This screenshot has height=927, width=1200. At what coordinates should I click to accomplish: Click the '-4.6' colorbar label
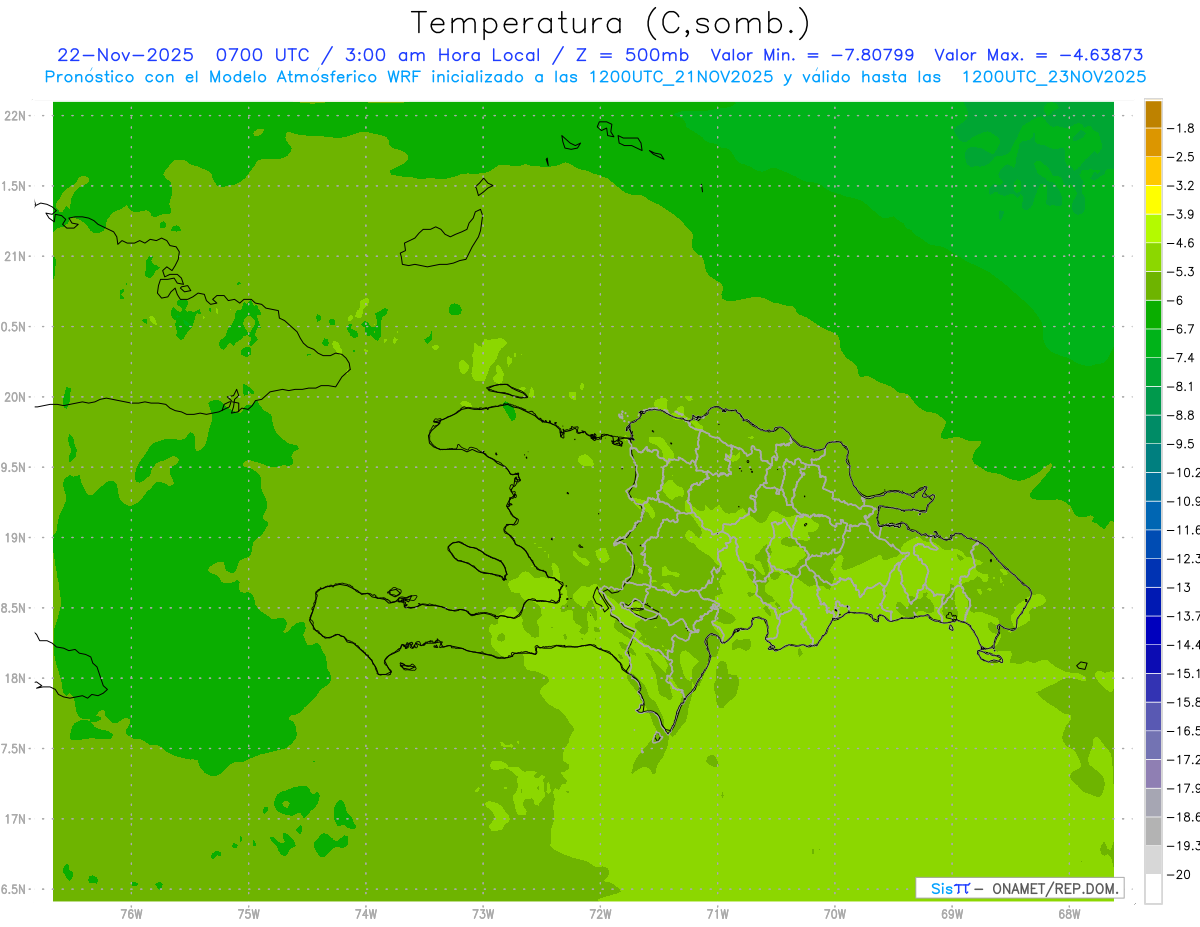1181,243
